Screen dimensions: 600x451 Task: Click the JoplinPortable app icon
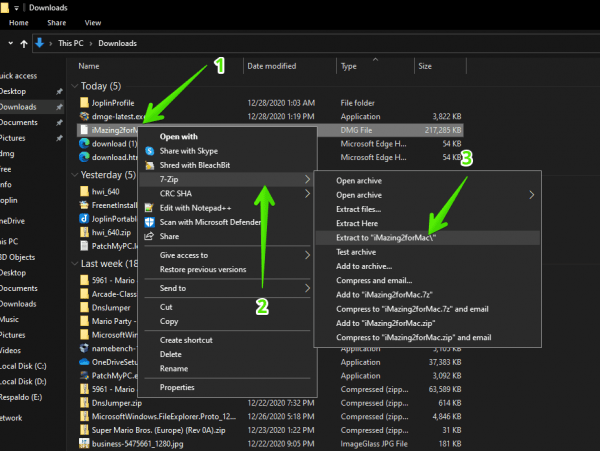pos(84,219)
